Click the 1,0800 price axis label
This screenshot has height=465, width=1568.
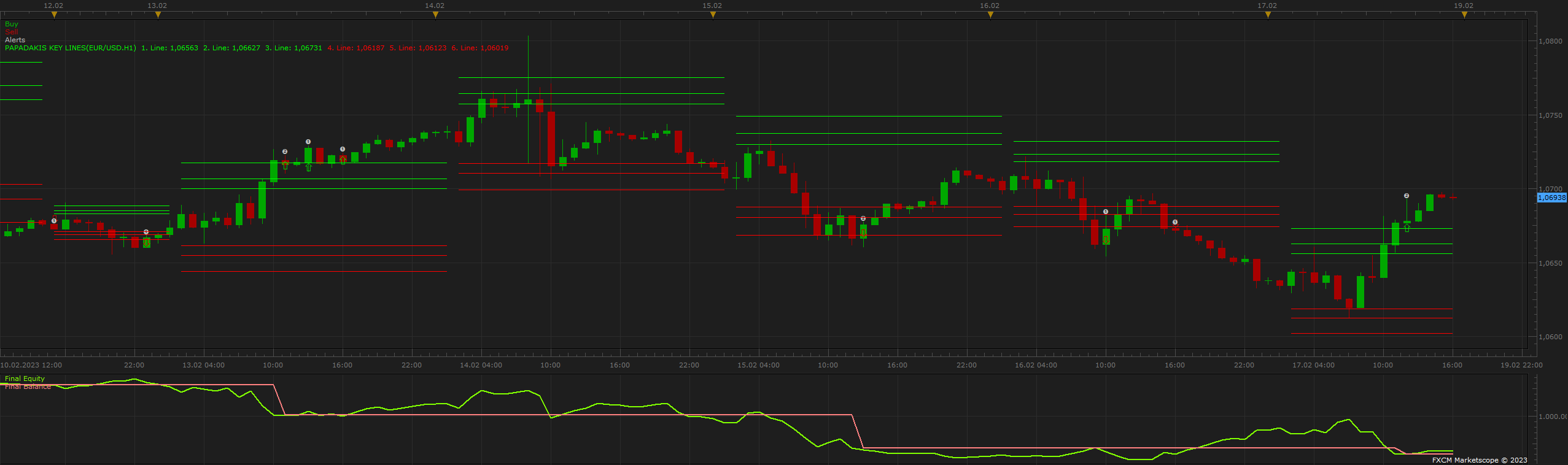1550,41
